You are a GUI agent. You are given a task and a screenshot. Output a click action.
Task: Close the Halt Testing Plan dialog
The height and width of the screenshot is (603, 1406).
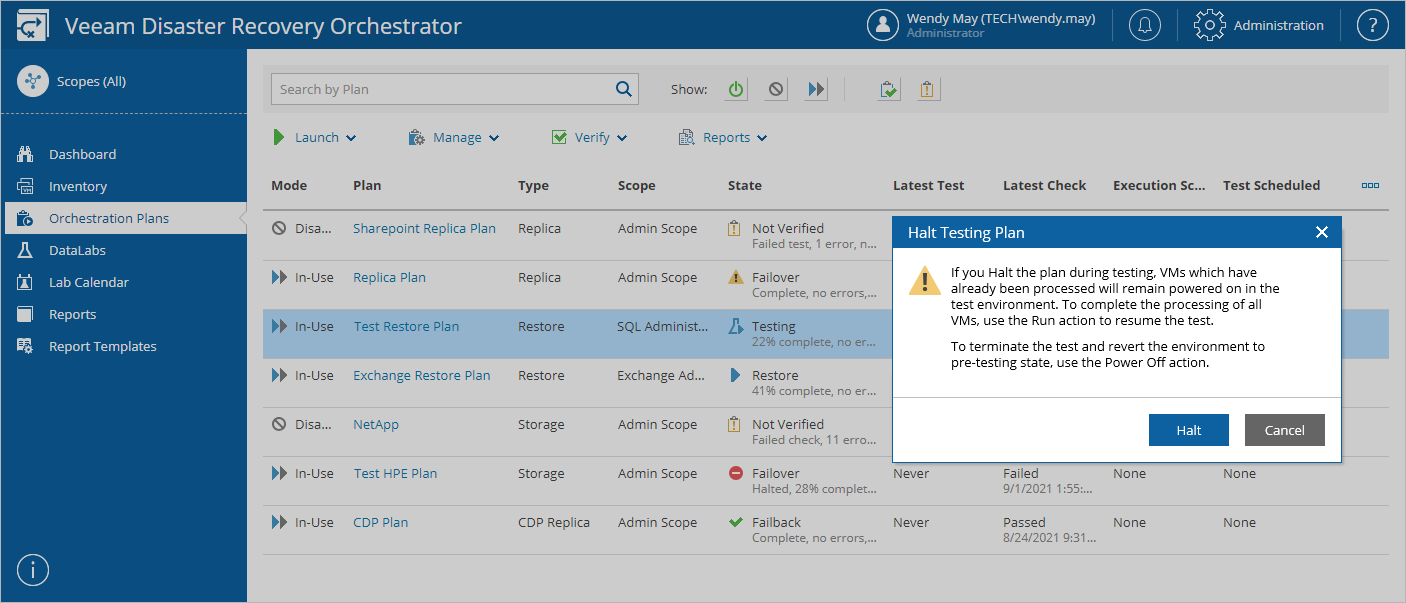point(1322,232)
